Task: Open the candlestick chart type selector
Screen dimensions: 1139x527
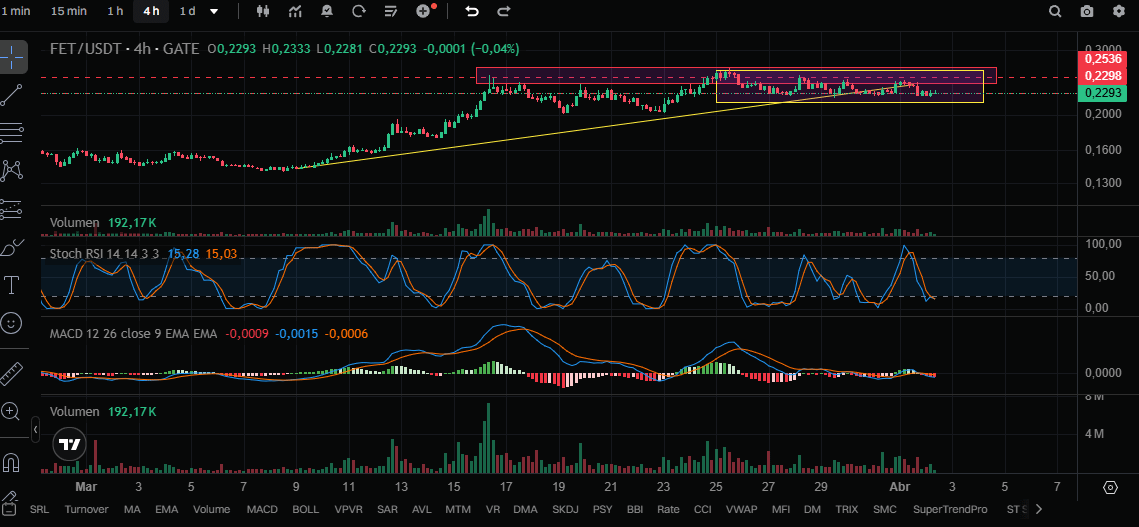Action: (264, 11)
